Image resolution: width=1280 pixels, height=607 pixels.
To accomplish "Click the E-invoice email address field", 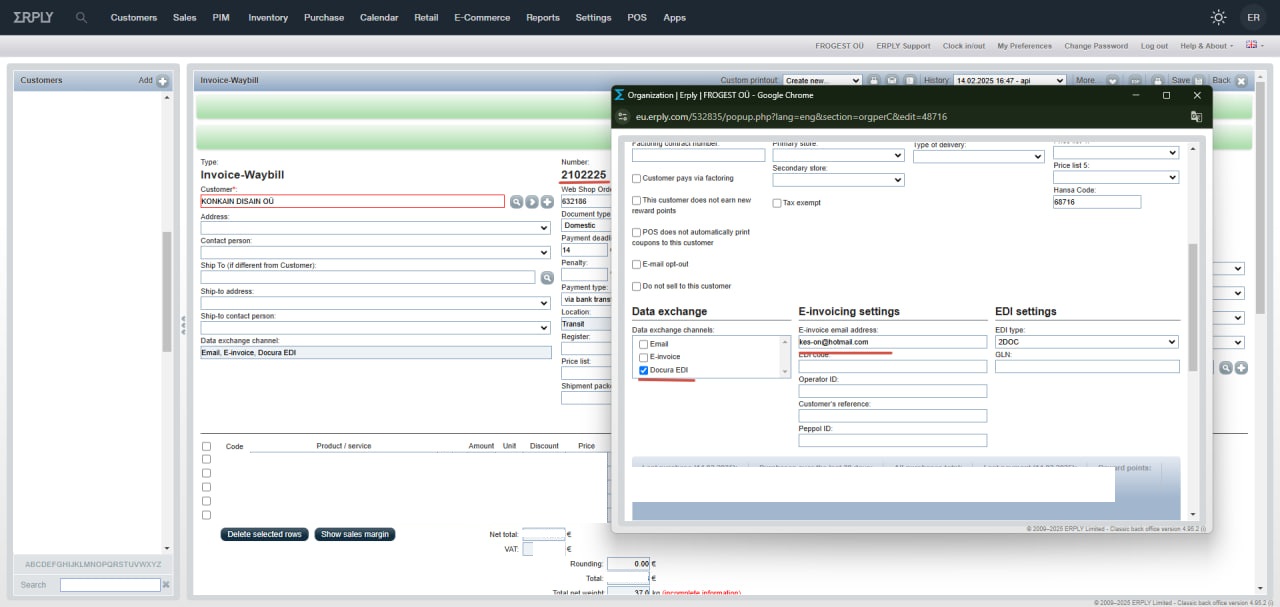I will pos(893,342).
